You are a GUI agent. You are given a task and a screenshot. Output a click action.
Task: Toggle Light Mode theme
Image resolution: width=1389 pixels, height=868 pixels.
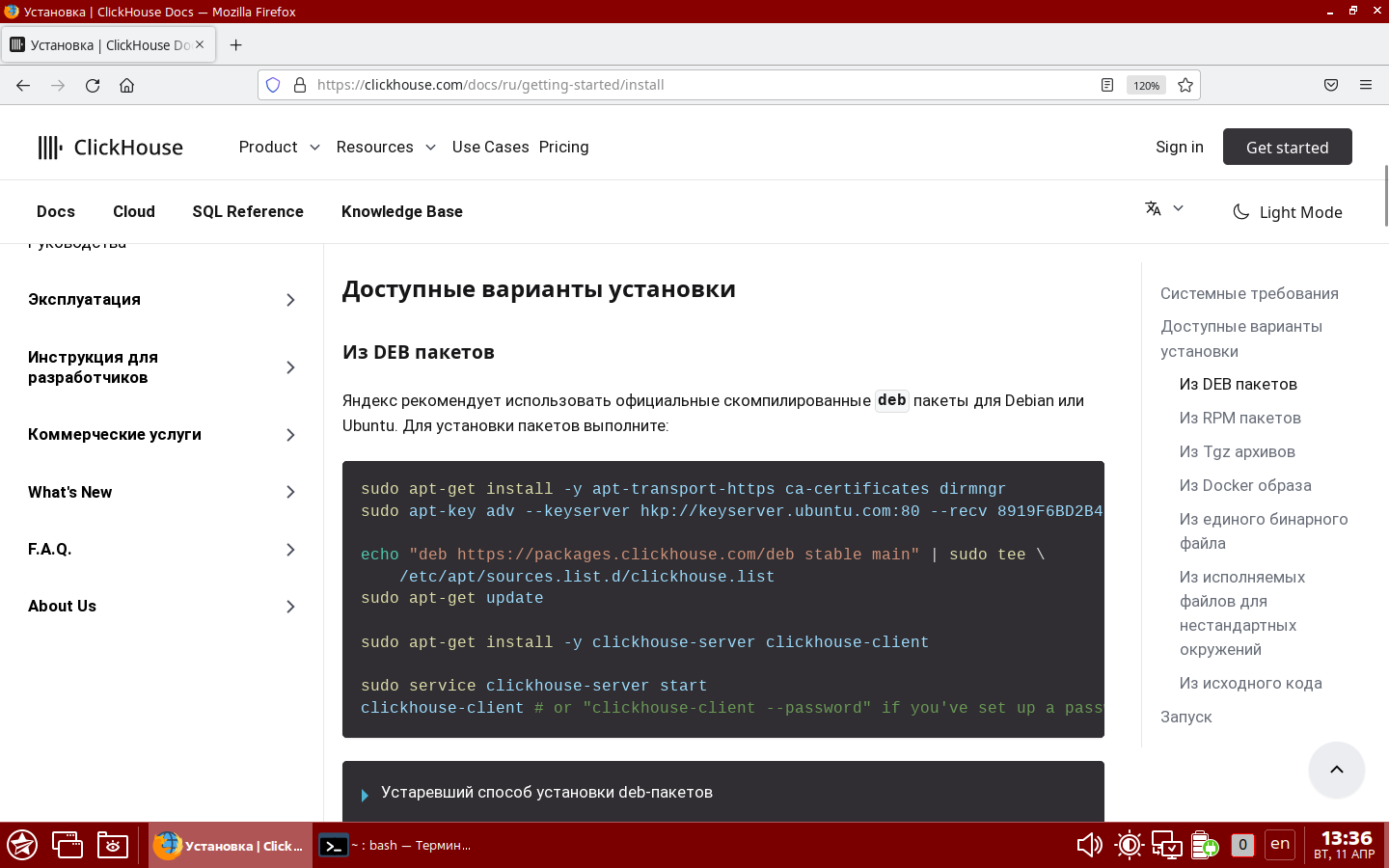(1288, 212)
